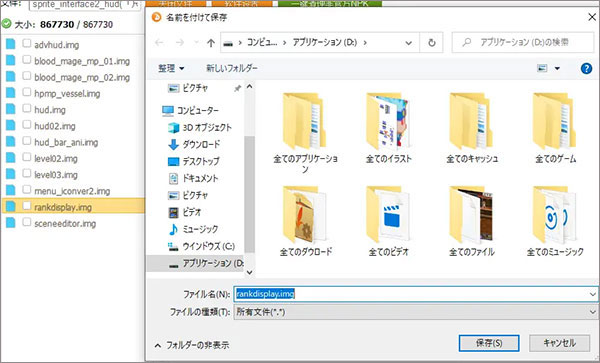The image size is (600, 363).
Task: Check the hpmp_vessel.img checkbox
Action: tap(26, 92)
